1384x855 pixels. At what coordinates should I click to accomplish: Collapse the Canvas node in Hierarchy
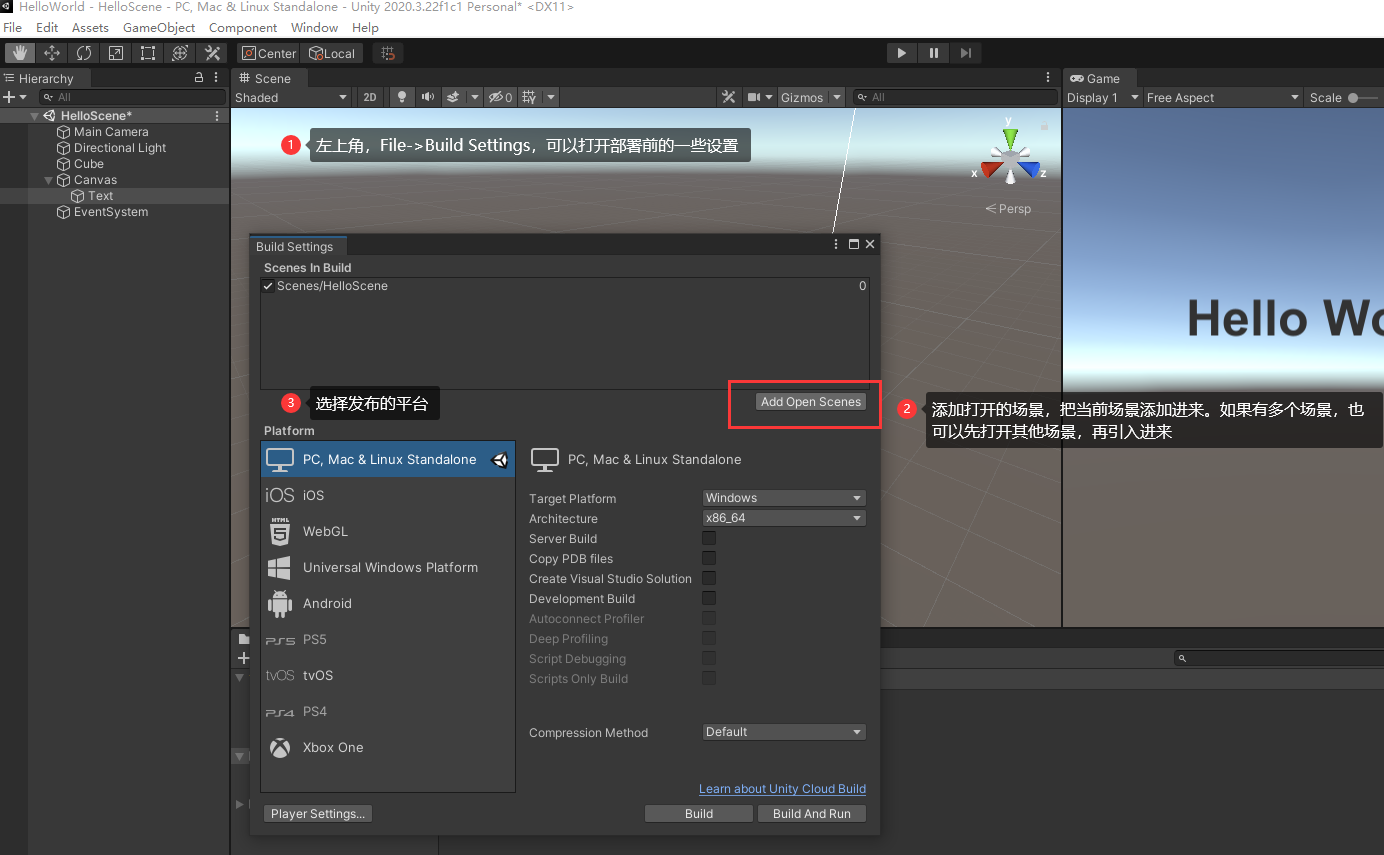click(x=49, y=180)
